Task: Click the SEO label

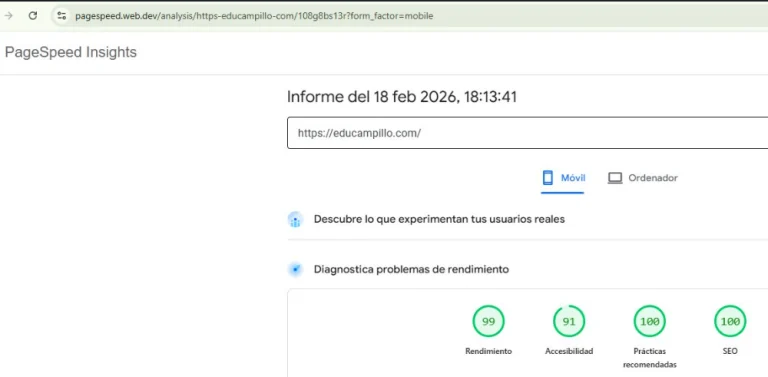Action: point(730,351)
